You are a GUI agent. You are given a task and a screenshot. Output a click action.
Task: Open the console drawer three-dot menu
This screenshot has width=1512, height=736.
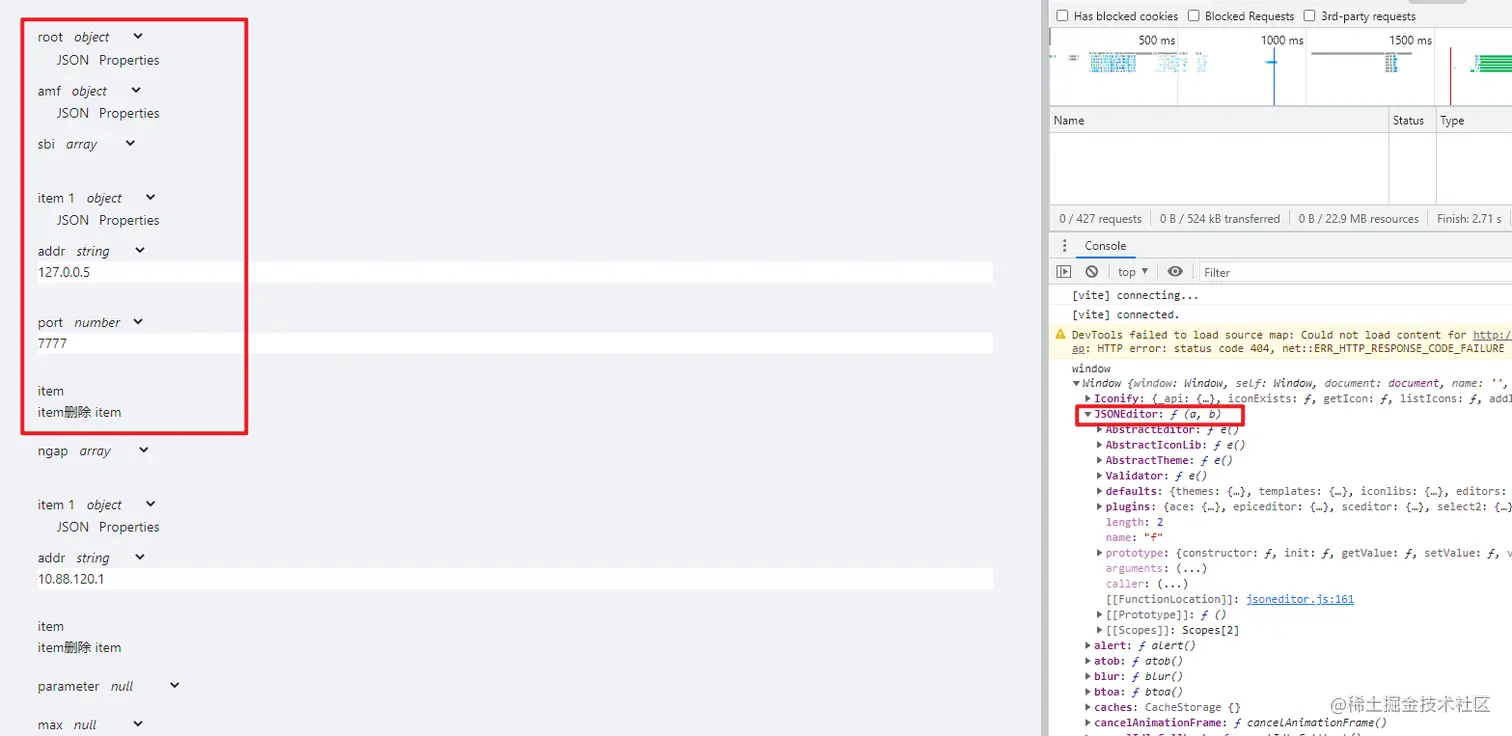1064,246
